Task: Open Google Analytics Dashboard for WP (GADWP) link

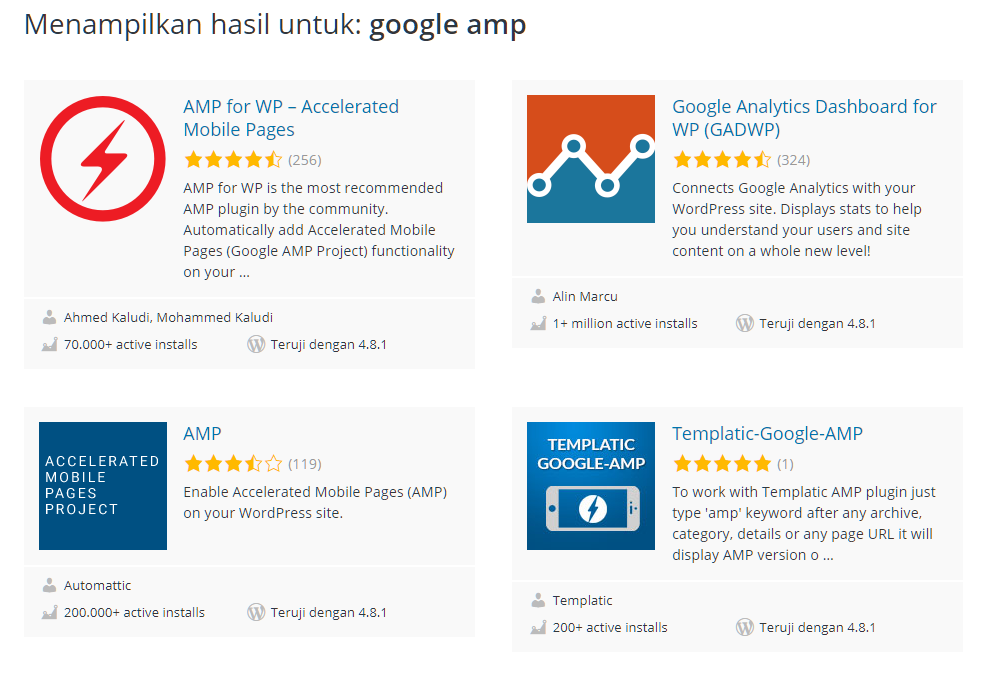Action: point(805,118)
